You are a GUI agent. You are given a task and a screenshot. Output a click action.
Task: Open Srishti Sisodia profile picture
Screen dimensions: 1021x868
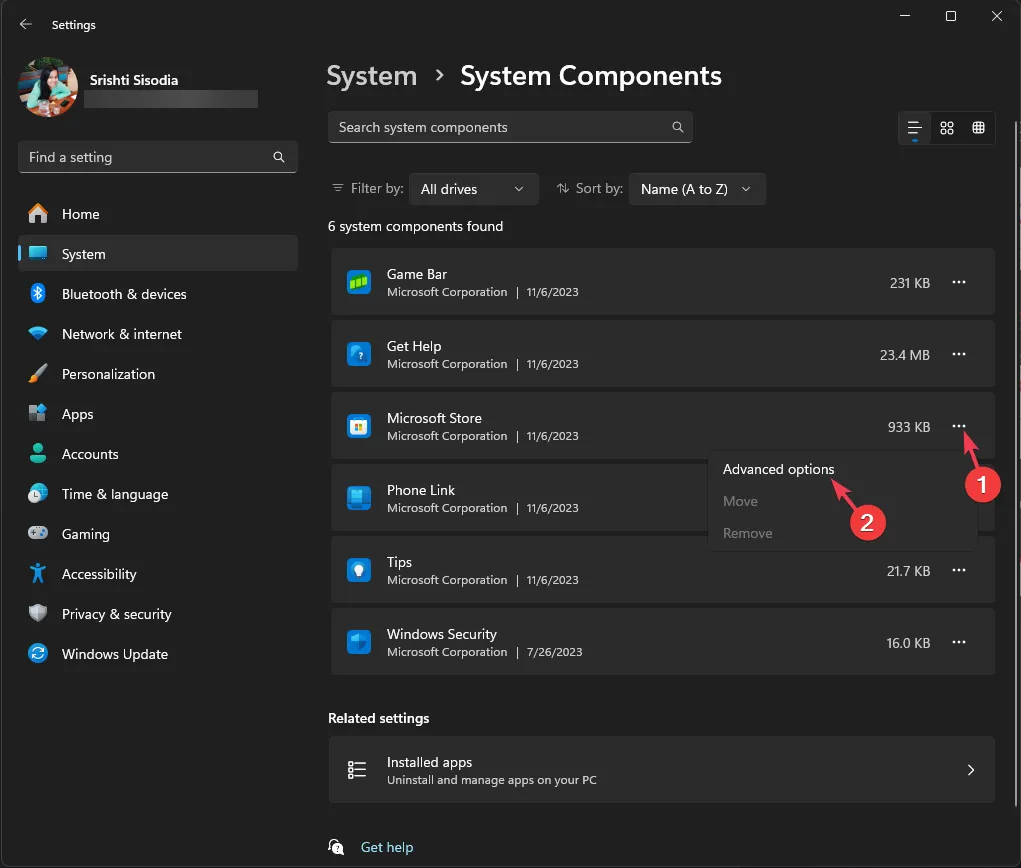point(48,87)
